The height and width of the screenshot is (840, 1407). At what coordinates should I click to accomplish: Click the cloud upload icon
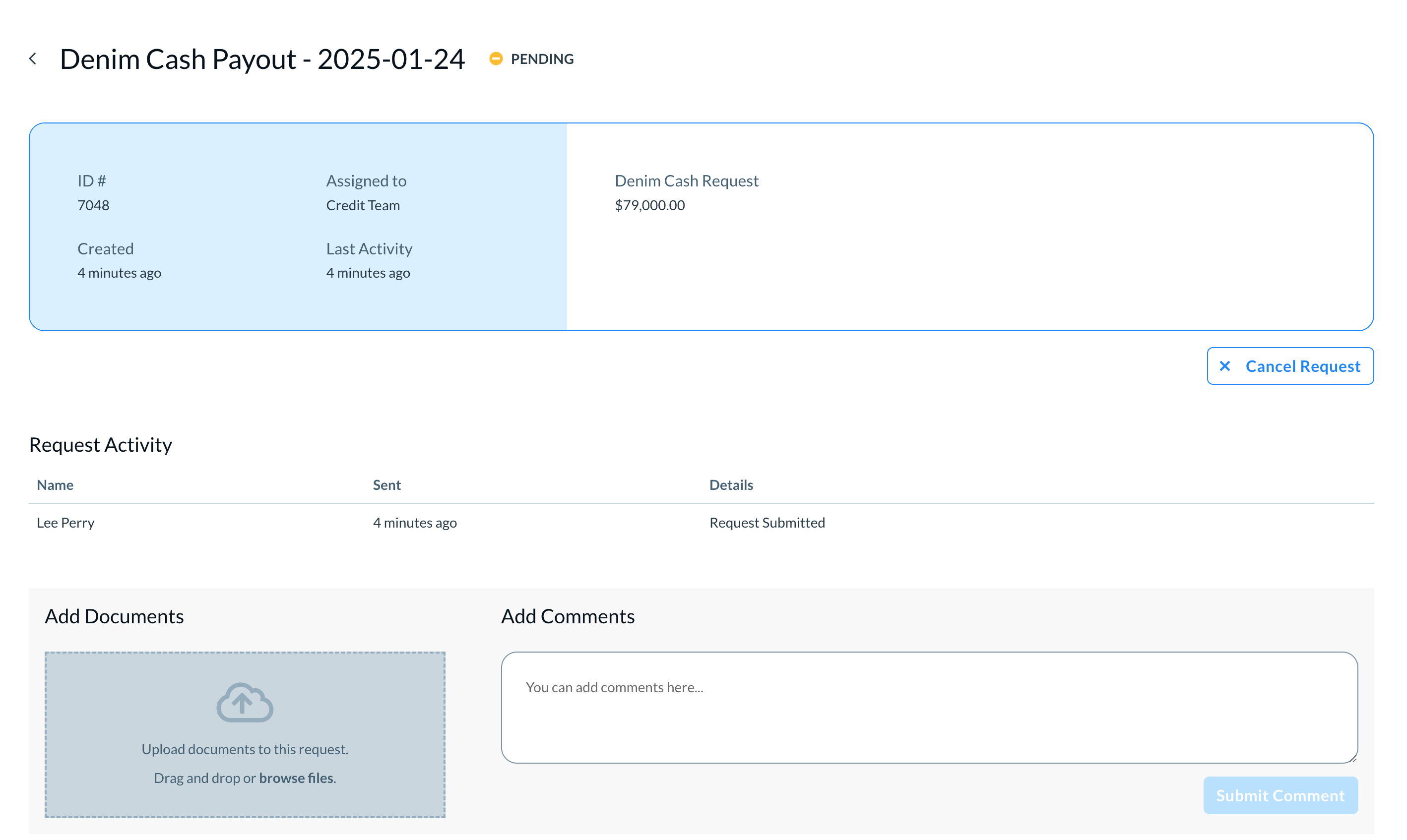coord(245,703)
